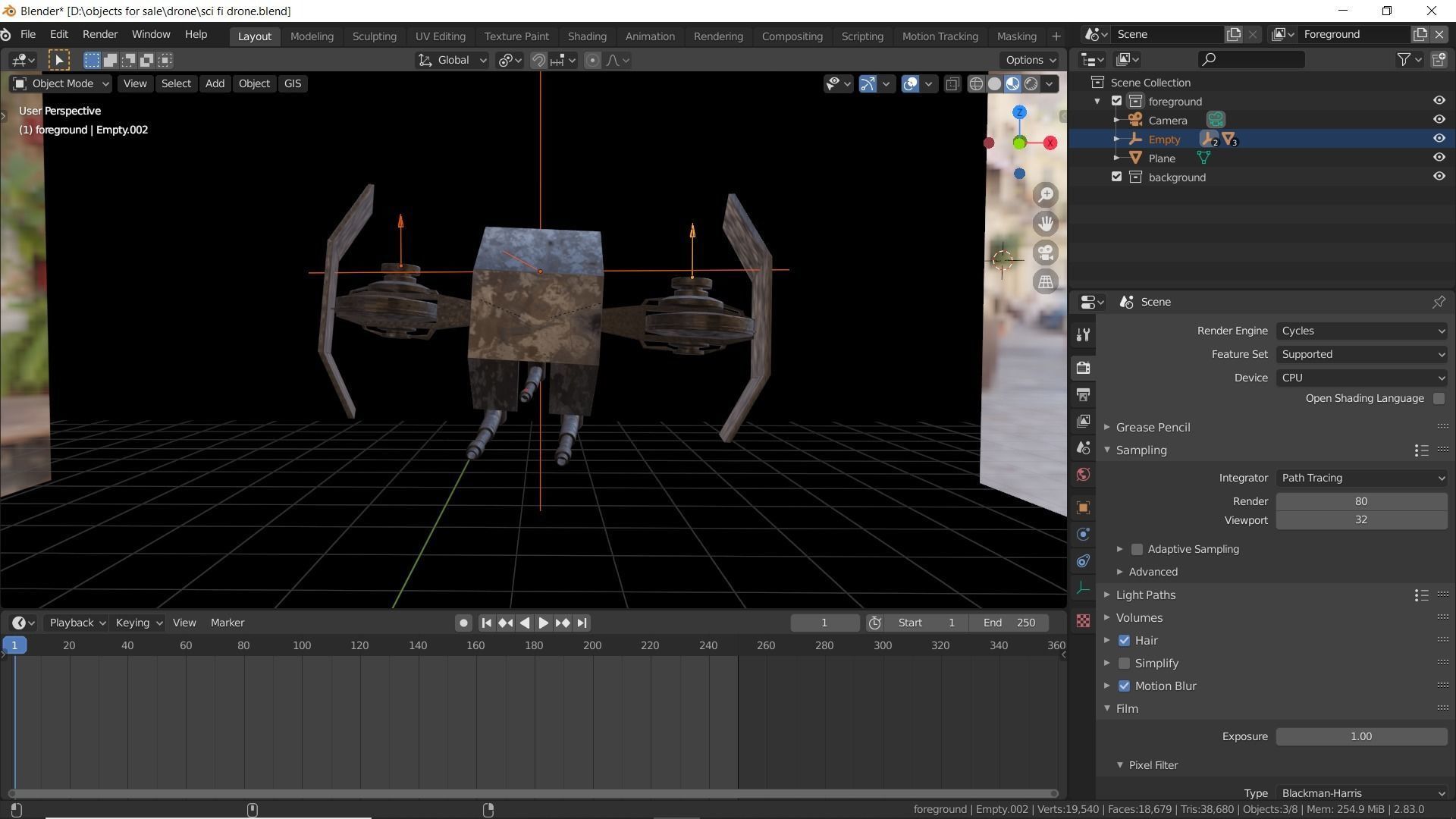The width and height of the screenshot is (1456, 819).
Task: Jump to last frame
Action: 582,623
